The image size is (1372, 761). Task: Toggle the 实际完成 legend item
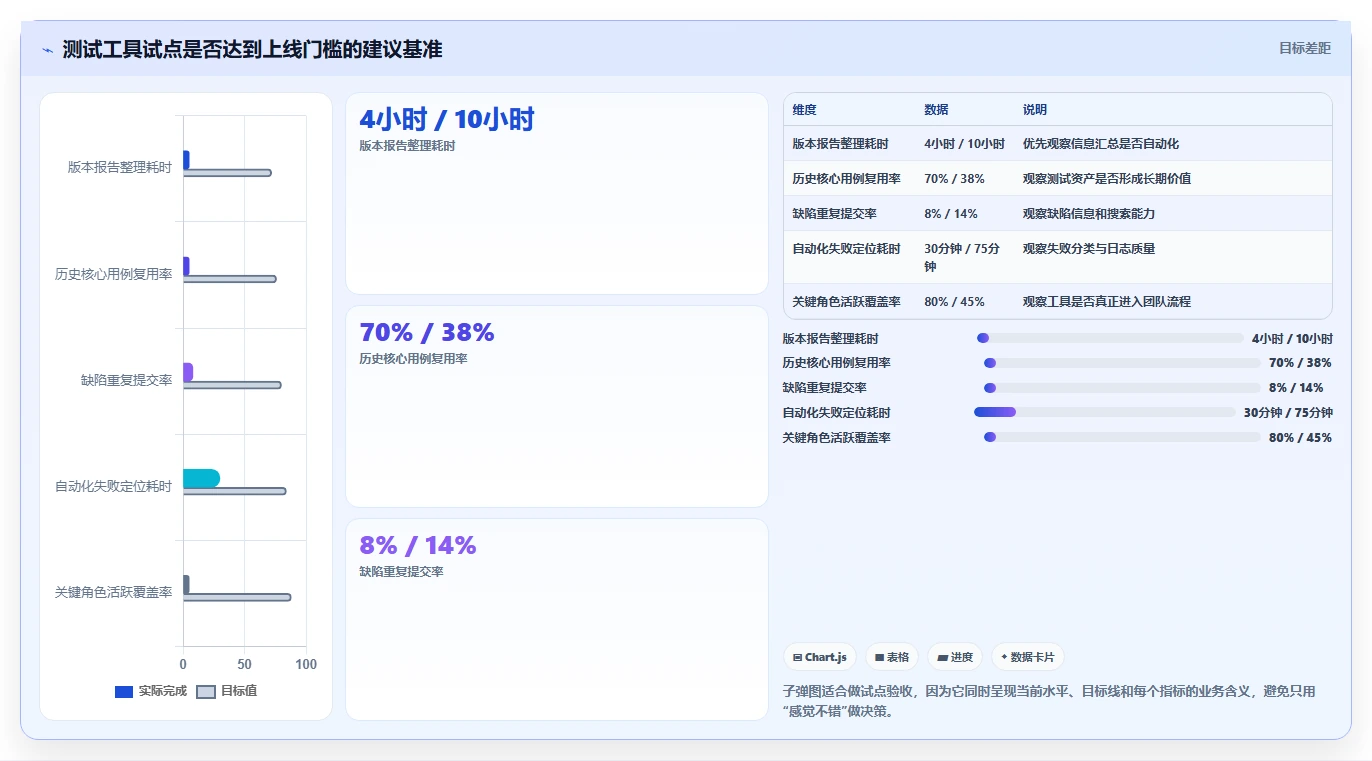click(x=151, y=691)
